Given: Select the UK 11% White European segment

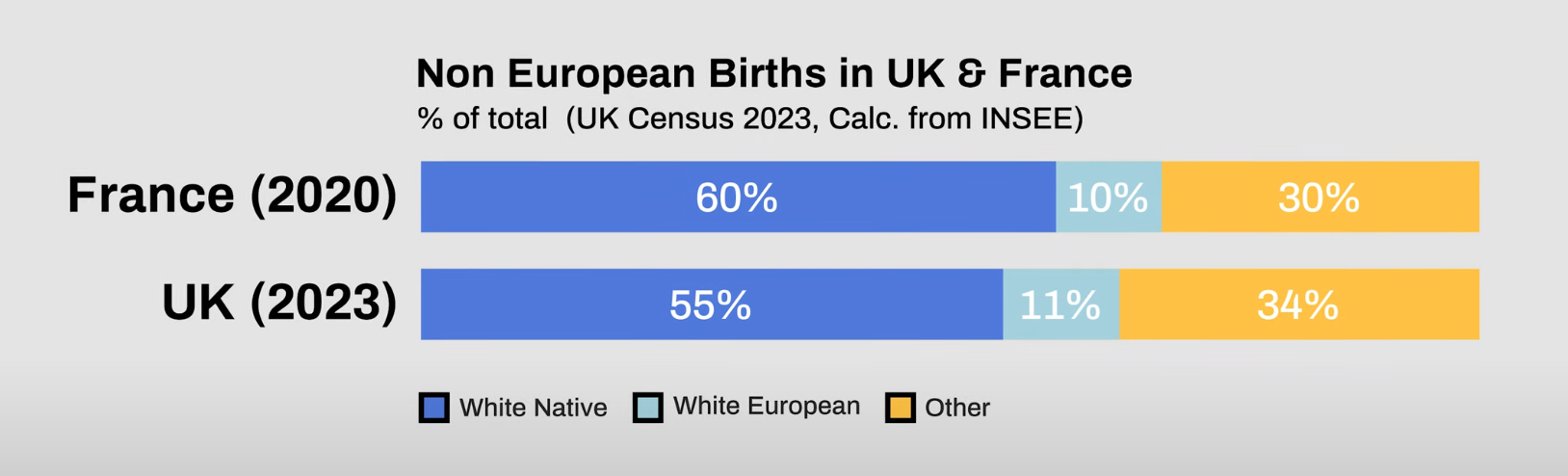Looking at the screenshot, I should 1061,304.
